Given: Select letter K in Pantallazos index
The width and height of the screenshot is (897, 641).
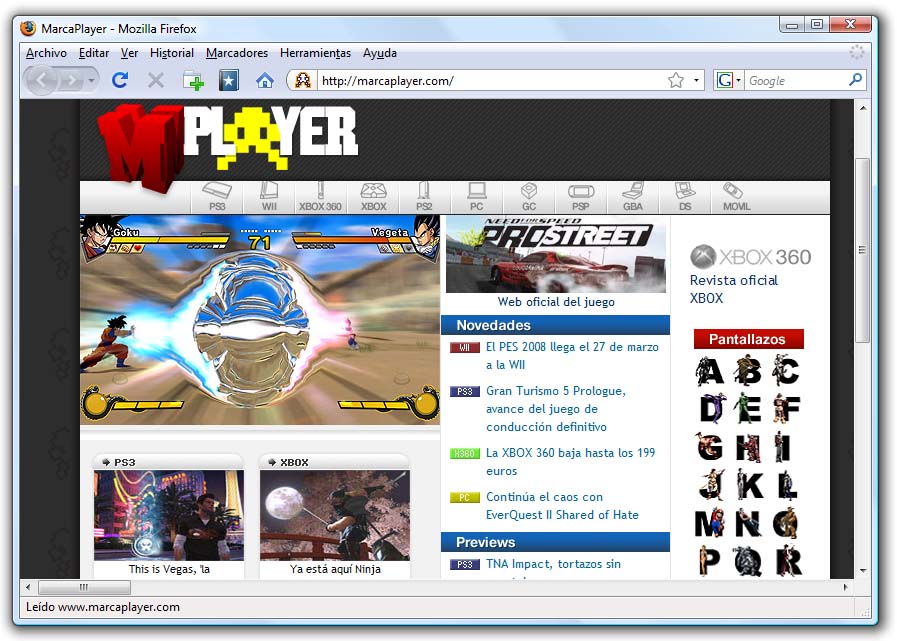Looking at the screenshot, I should 748,485.
